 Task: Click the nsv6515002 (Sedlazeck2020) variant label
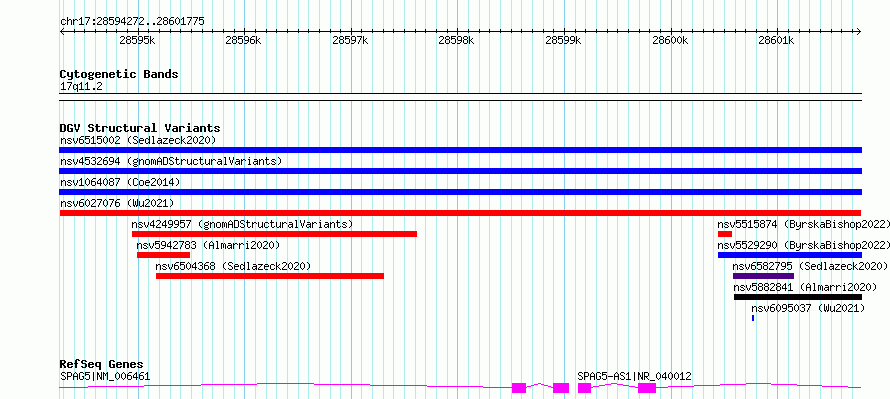[x=138, y=140]
